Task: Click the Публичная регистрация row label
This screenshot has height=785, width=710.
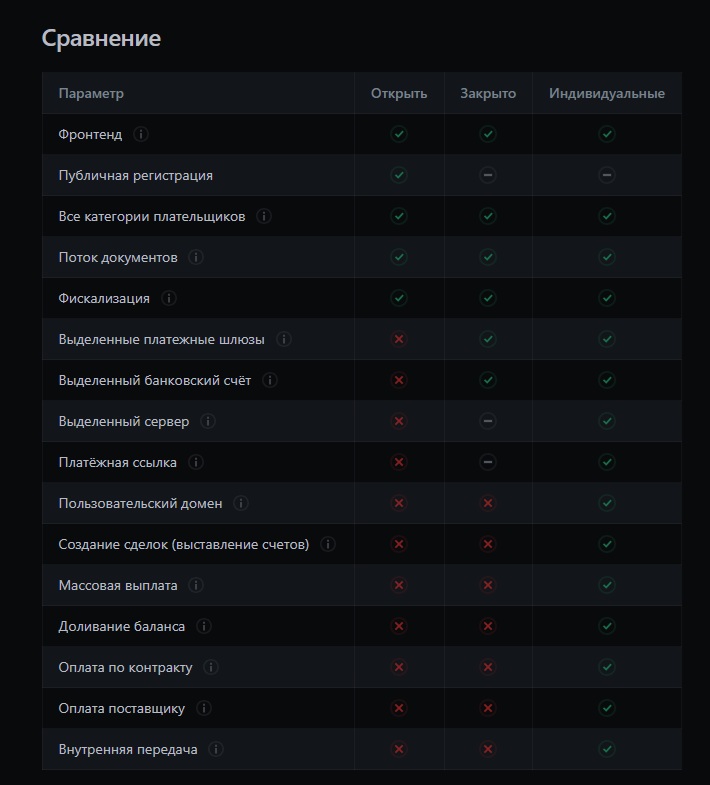Action: (135, 175)
